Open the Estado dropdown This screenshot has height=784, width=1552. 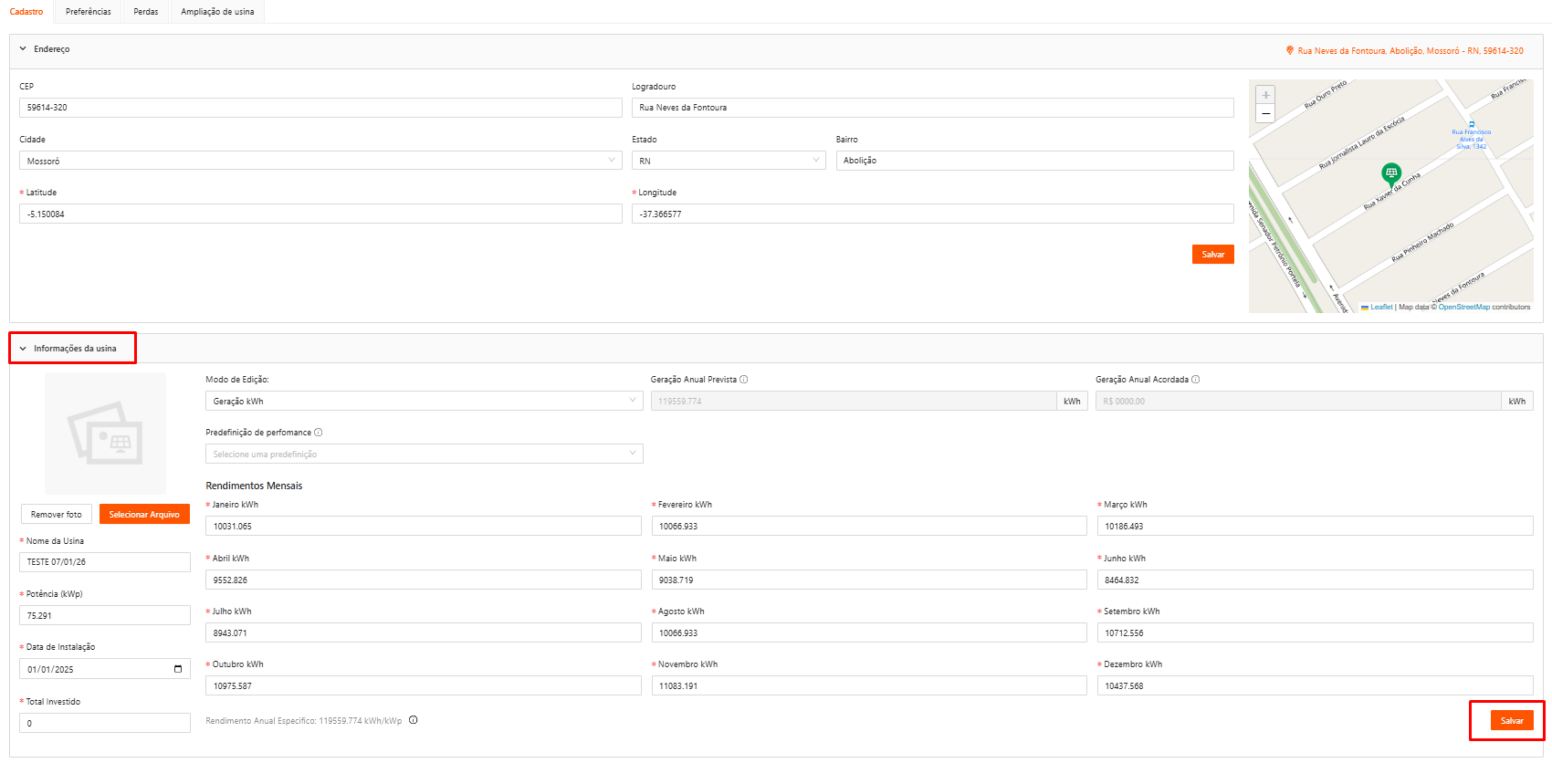click(x=729, y=161)
